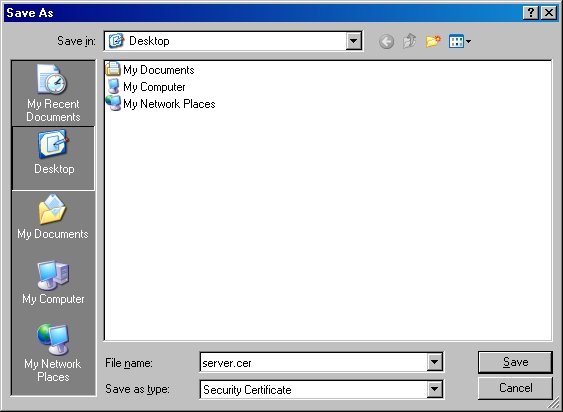
Task: Go up one folder level
Action: (410, 41)
